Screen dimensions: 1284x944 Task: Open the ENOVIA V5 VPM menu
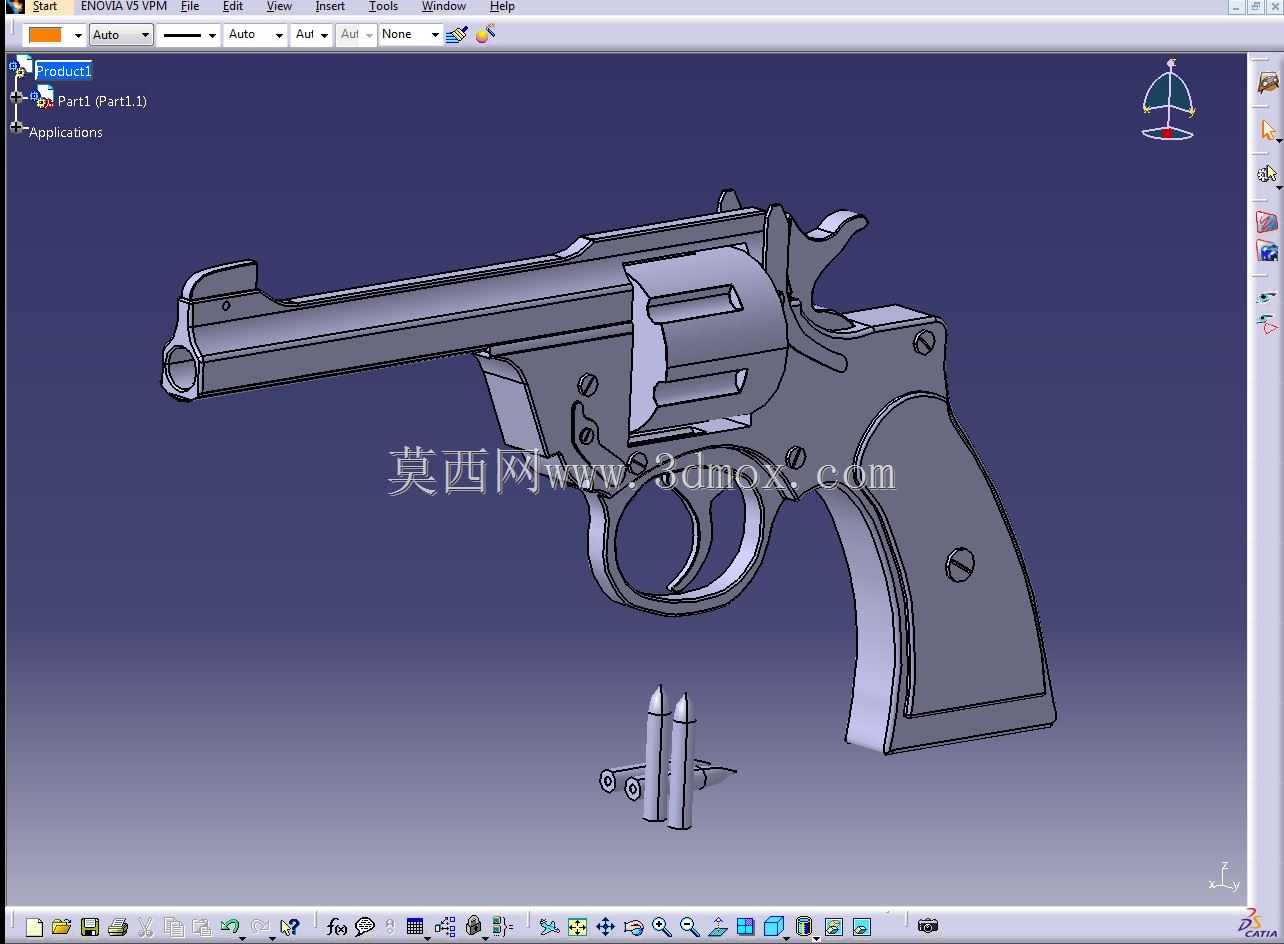(x=124, y=6)
